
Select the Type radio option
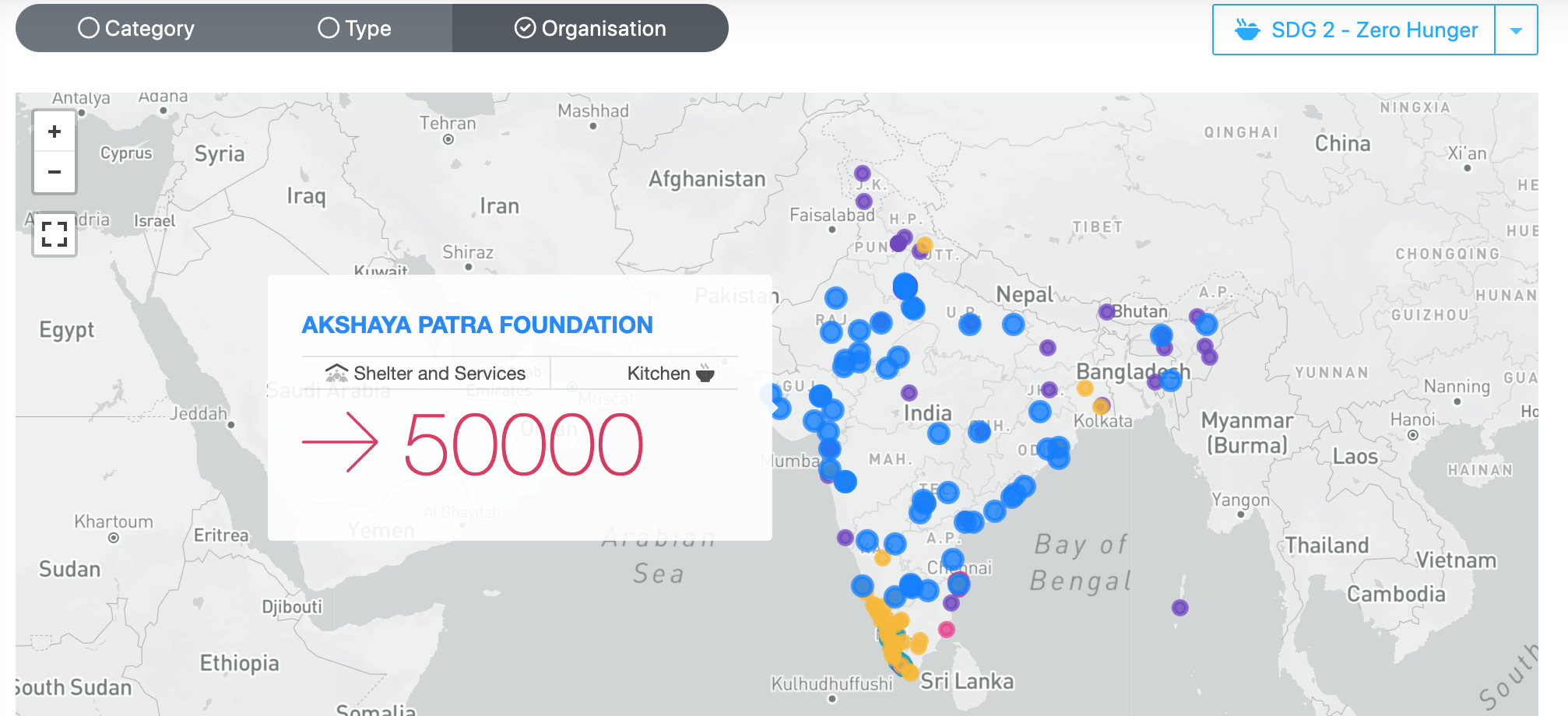[355, 28]
